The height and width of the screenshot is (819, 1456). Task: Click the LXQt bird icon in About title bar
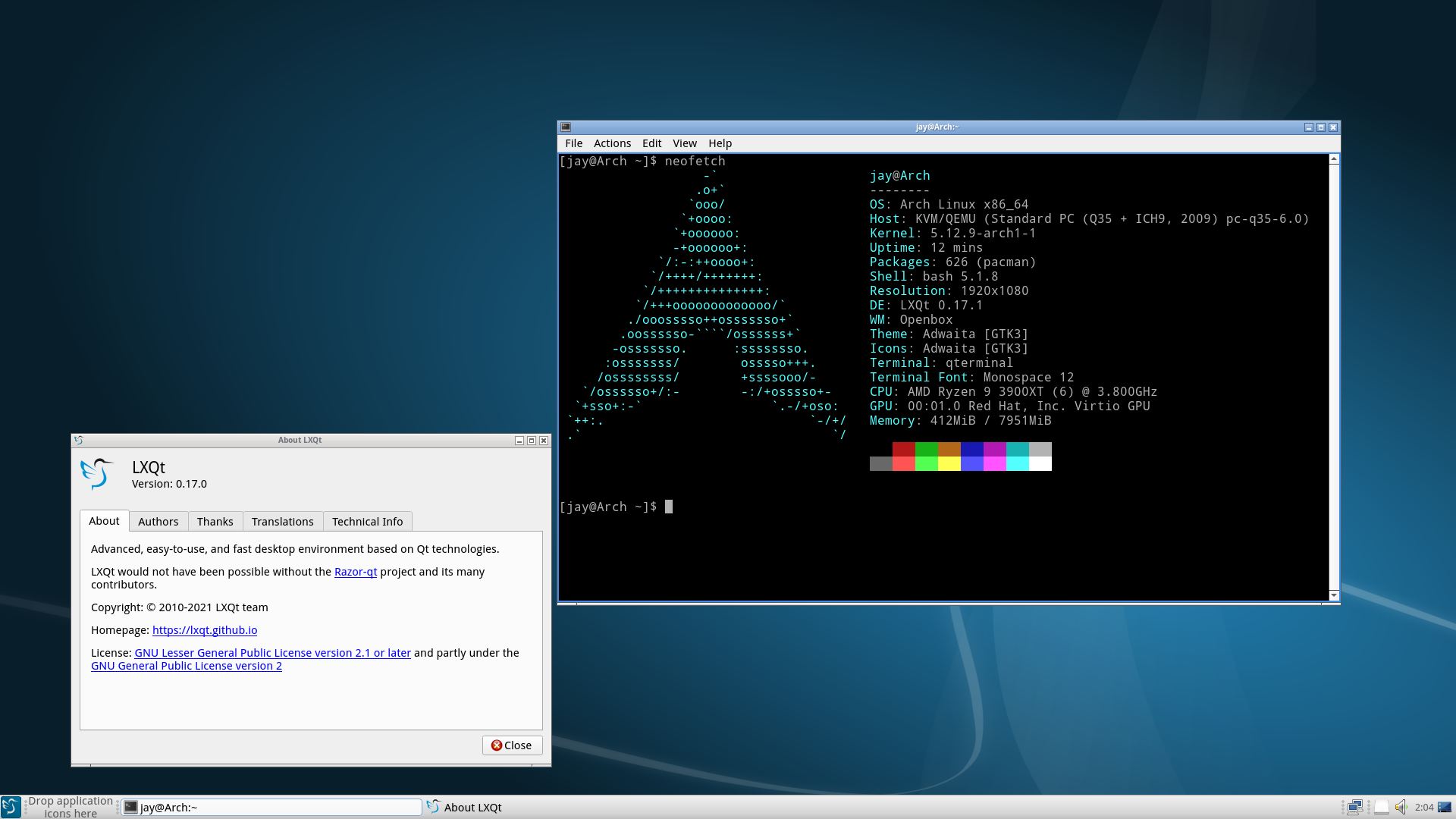79,440
